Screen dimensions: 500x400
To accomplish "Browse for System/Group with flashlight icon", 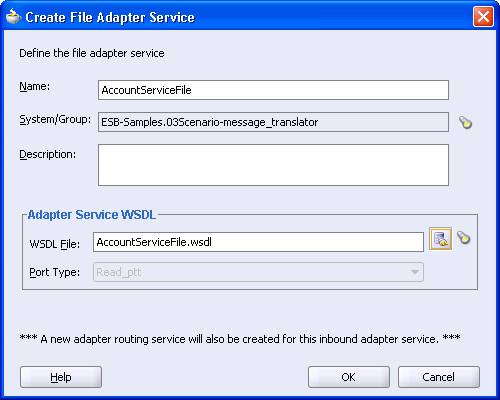I will pos(465,122).
